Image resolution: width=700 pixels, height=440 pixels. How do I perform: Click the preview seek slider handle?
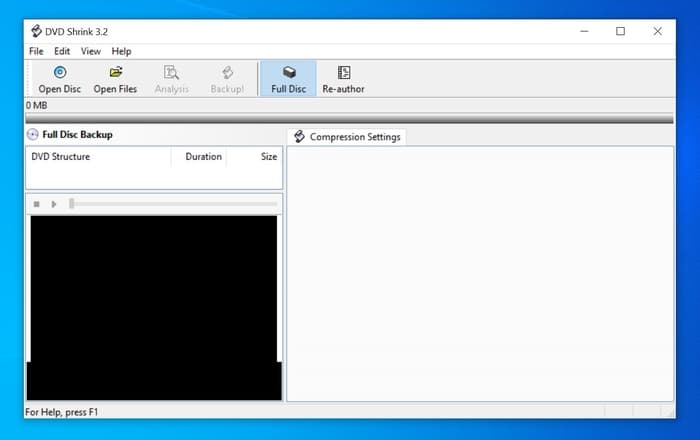click(71, 204)
